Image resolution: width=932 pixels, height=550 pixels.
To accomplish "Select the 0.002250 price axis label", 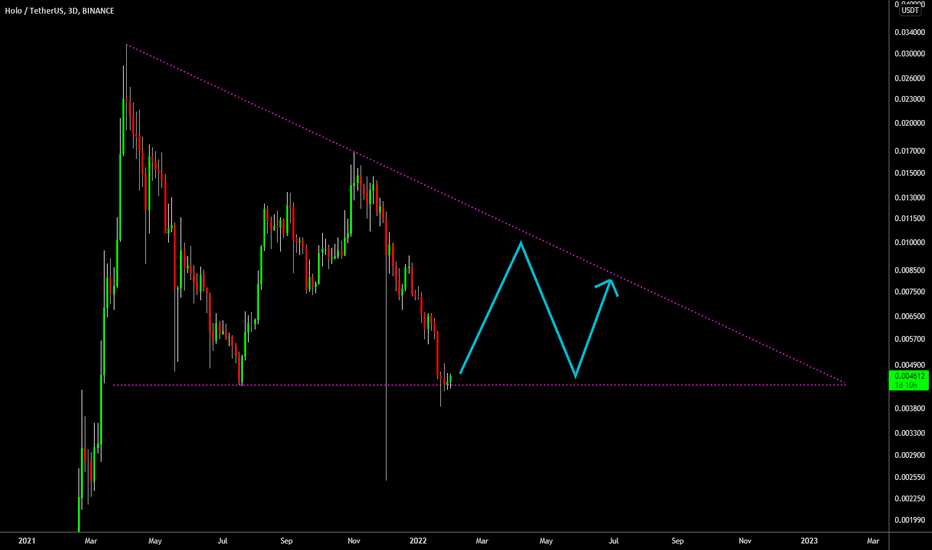I will tap(910, 498).
